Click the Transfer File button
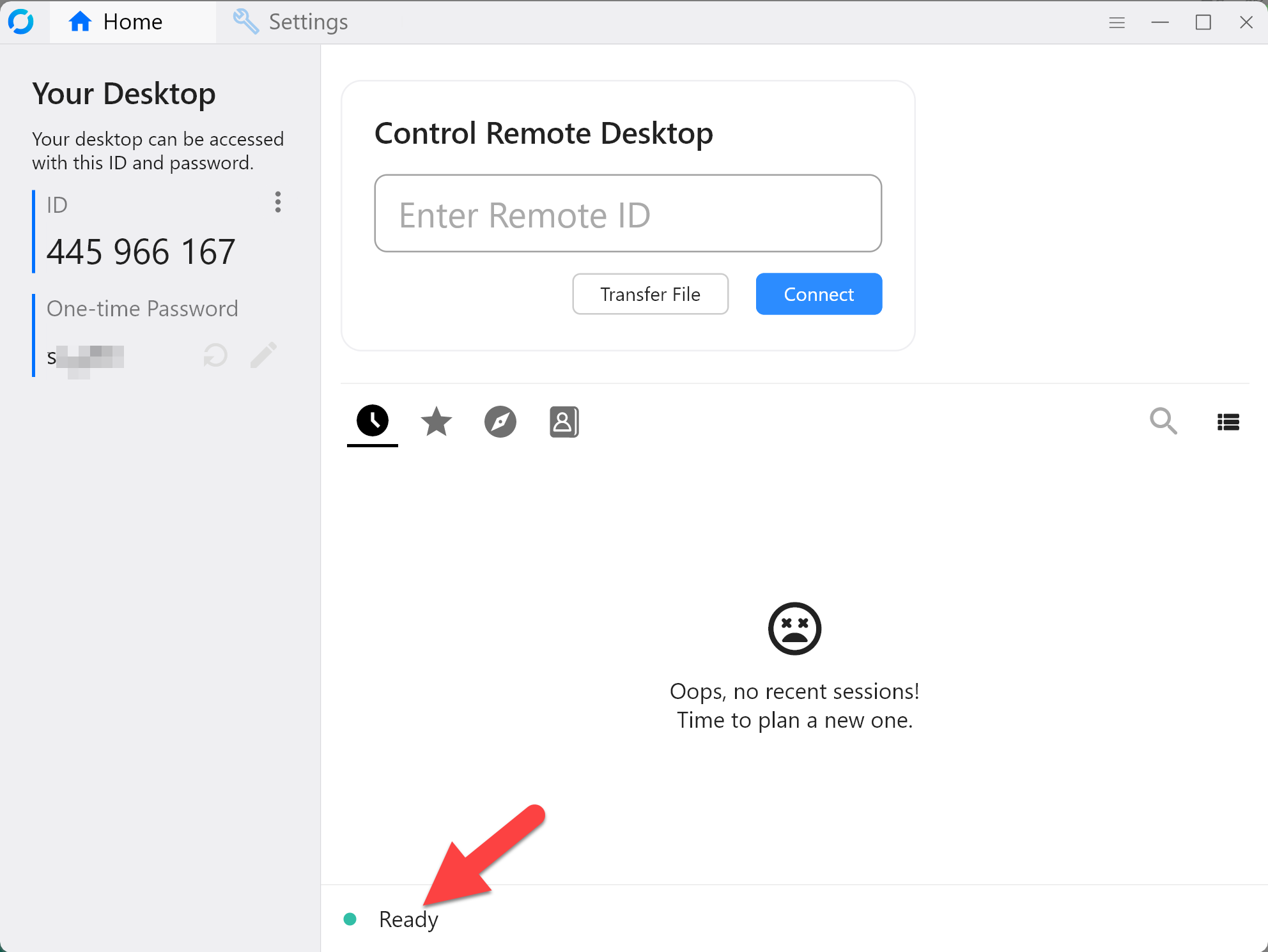 [x=650, y=294]
